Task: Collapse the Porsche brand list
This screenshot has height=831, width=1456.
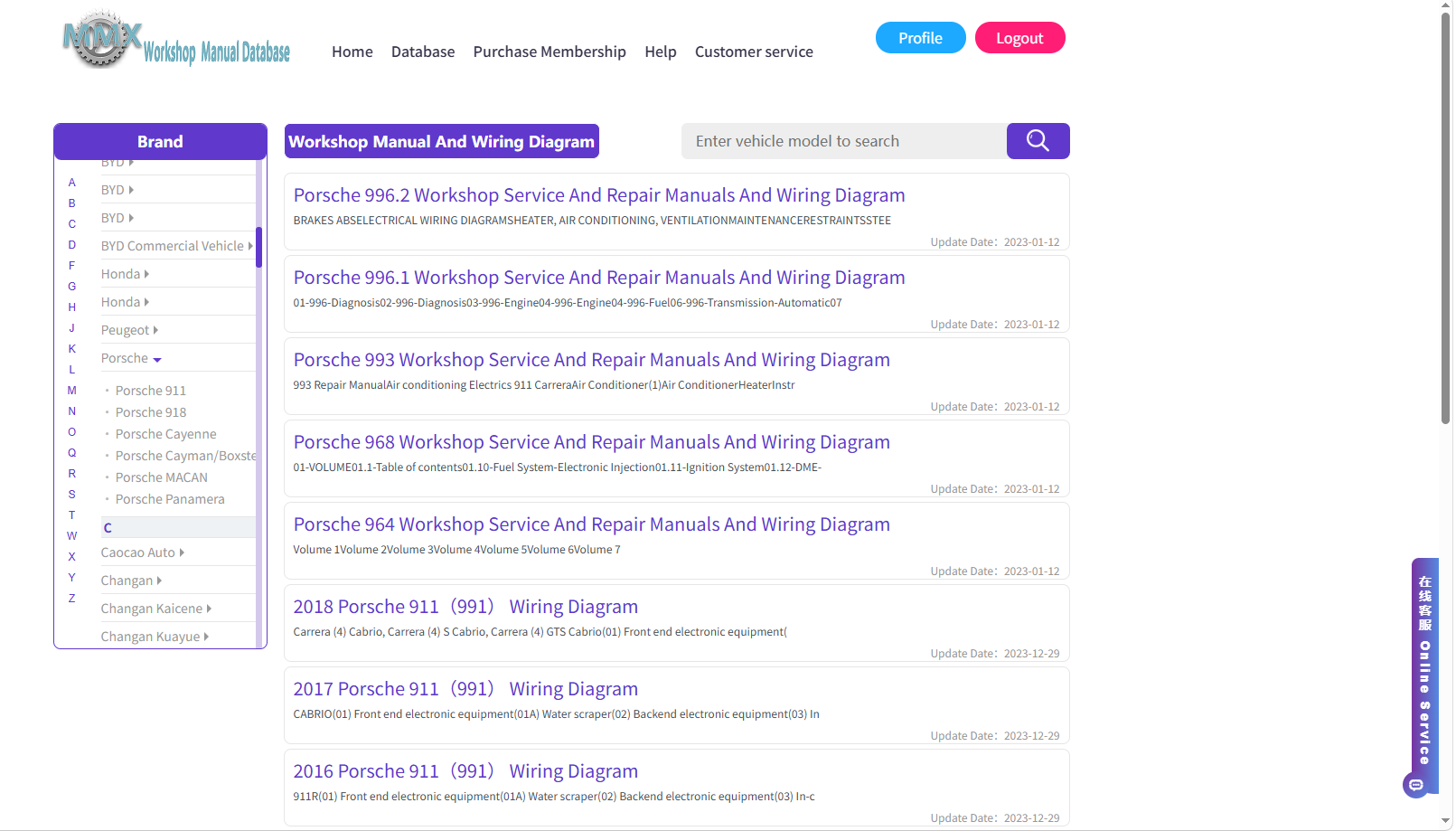Action: pyautogui.click(x=131, y=358)
